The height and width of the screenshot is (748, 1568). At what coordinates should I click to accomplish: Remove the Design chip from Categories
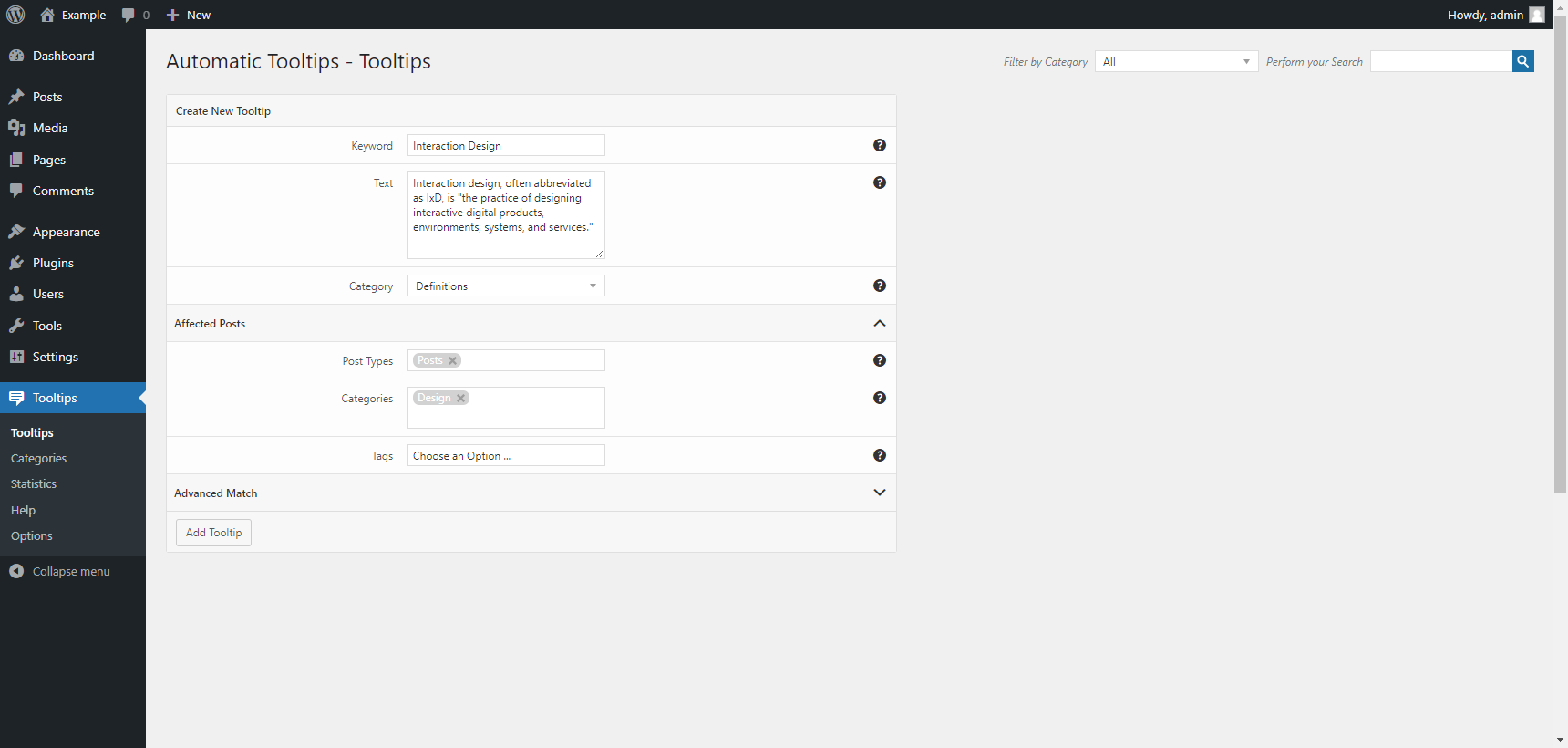[x=461, y=398]
